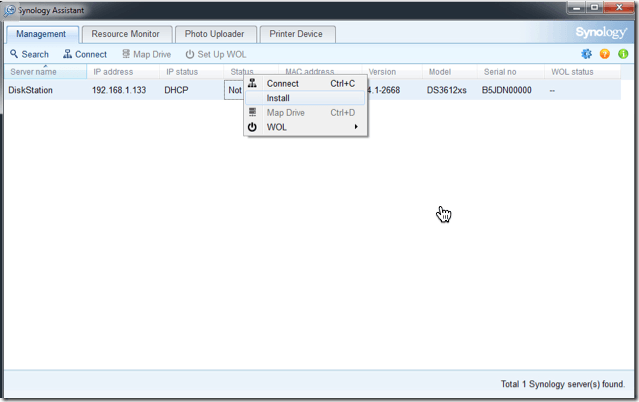Click the serial number B5JDN00000
Viewport: 639px width, 402px height.
point(507,90)
